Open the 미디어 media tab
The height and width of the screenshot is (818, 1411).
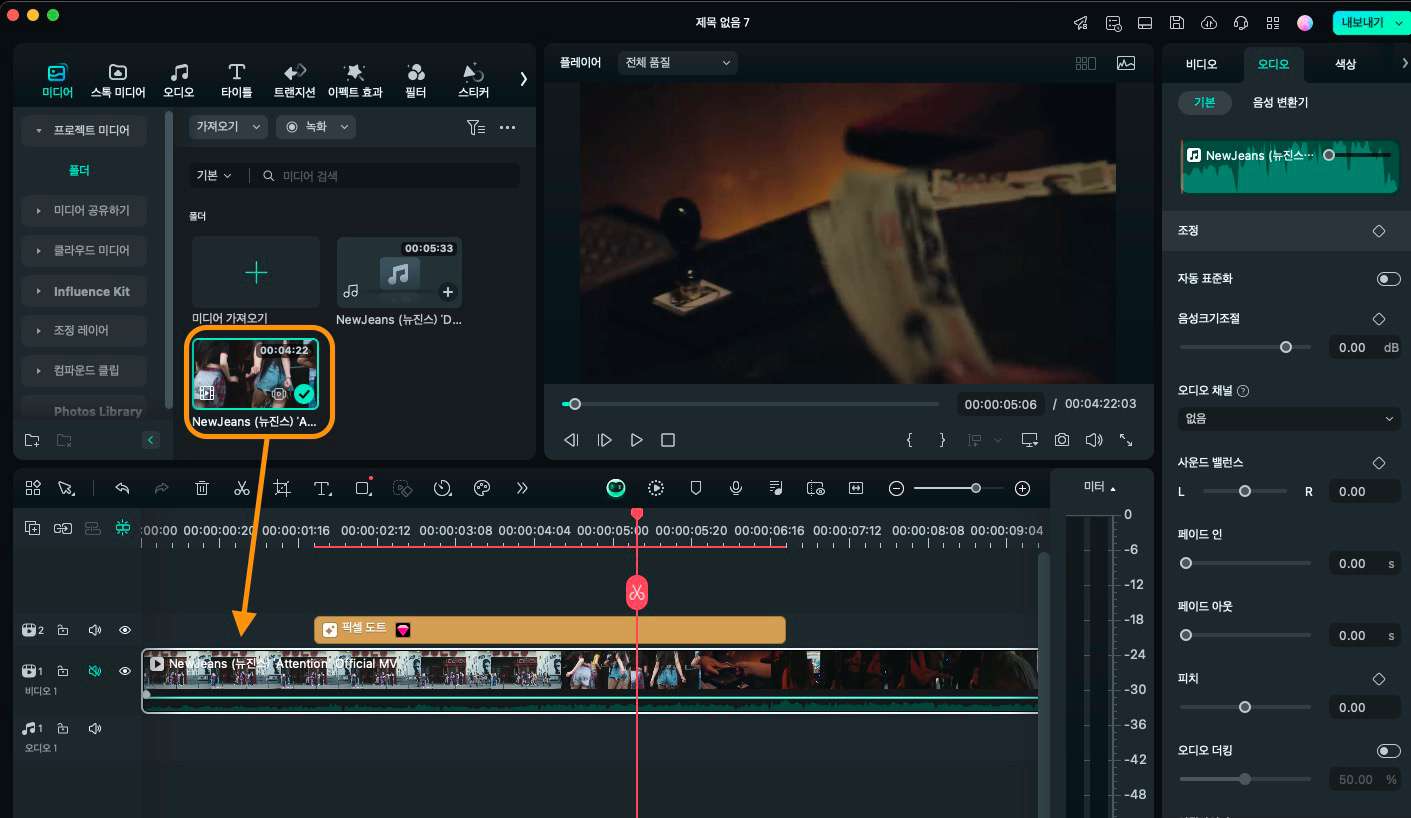(x=57, y=80)
